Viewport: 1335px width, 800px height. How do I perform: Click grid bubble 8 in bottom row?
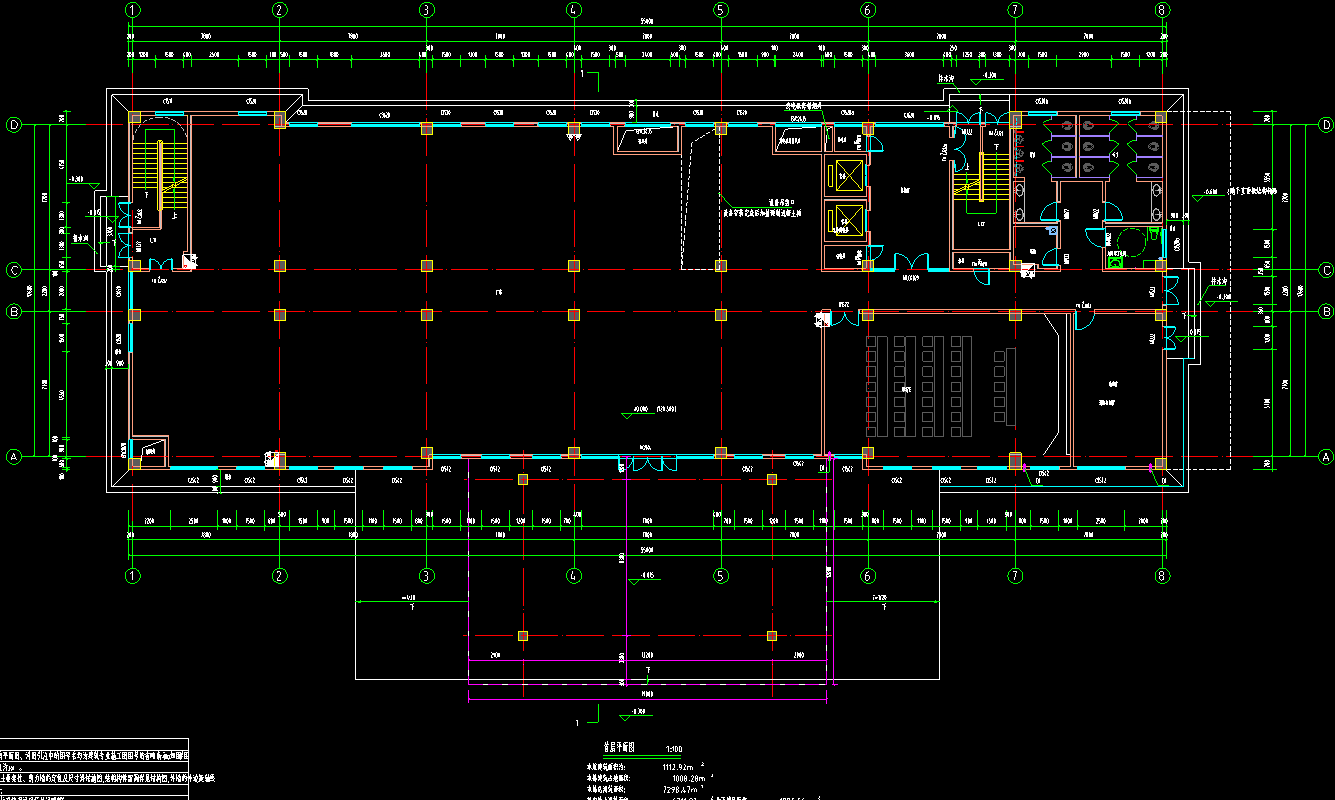pyautogui.click(x=1161, y=576)
